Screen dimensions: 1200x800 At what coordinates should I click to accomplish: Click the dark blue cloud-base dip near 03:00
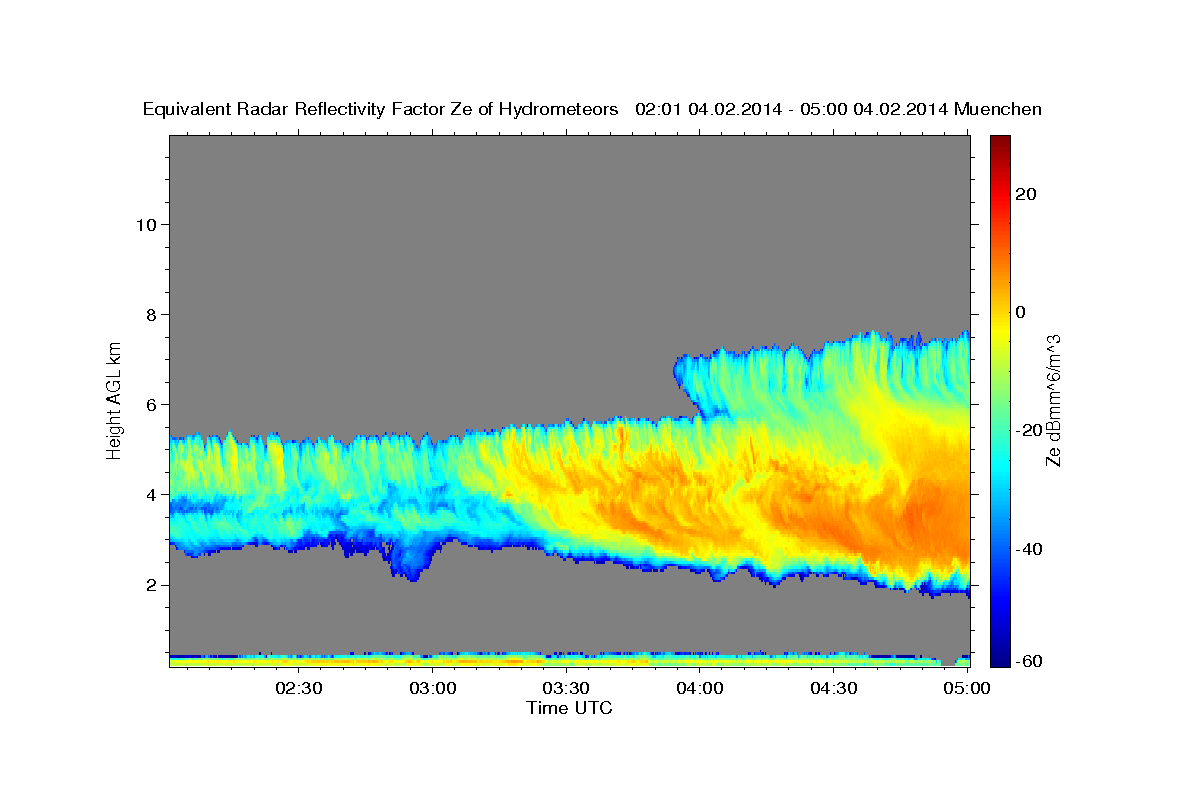coord(412,562)
